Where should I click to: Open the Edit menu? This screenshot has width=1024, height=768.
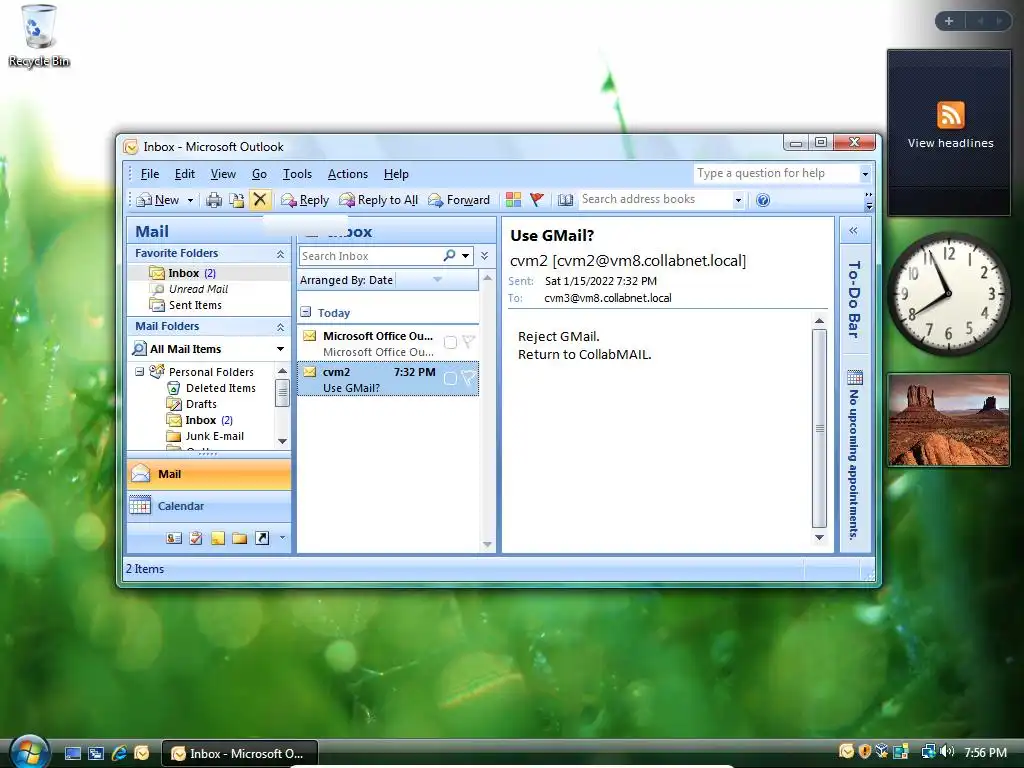coord(185,174)
